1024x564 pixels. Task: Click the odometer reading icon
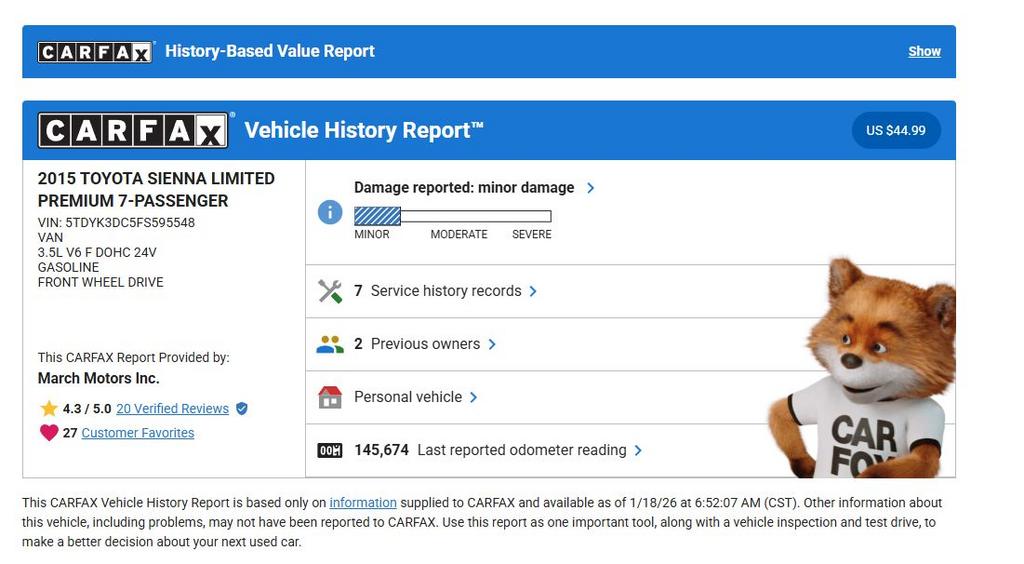pyautogui.click(x=330, y=450)
